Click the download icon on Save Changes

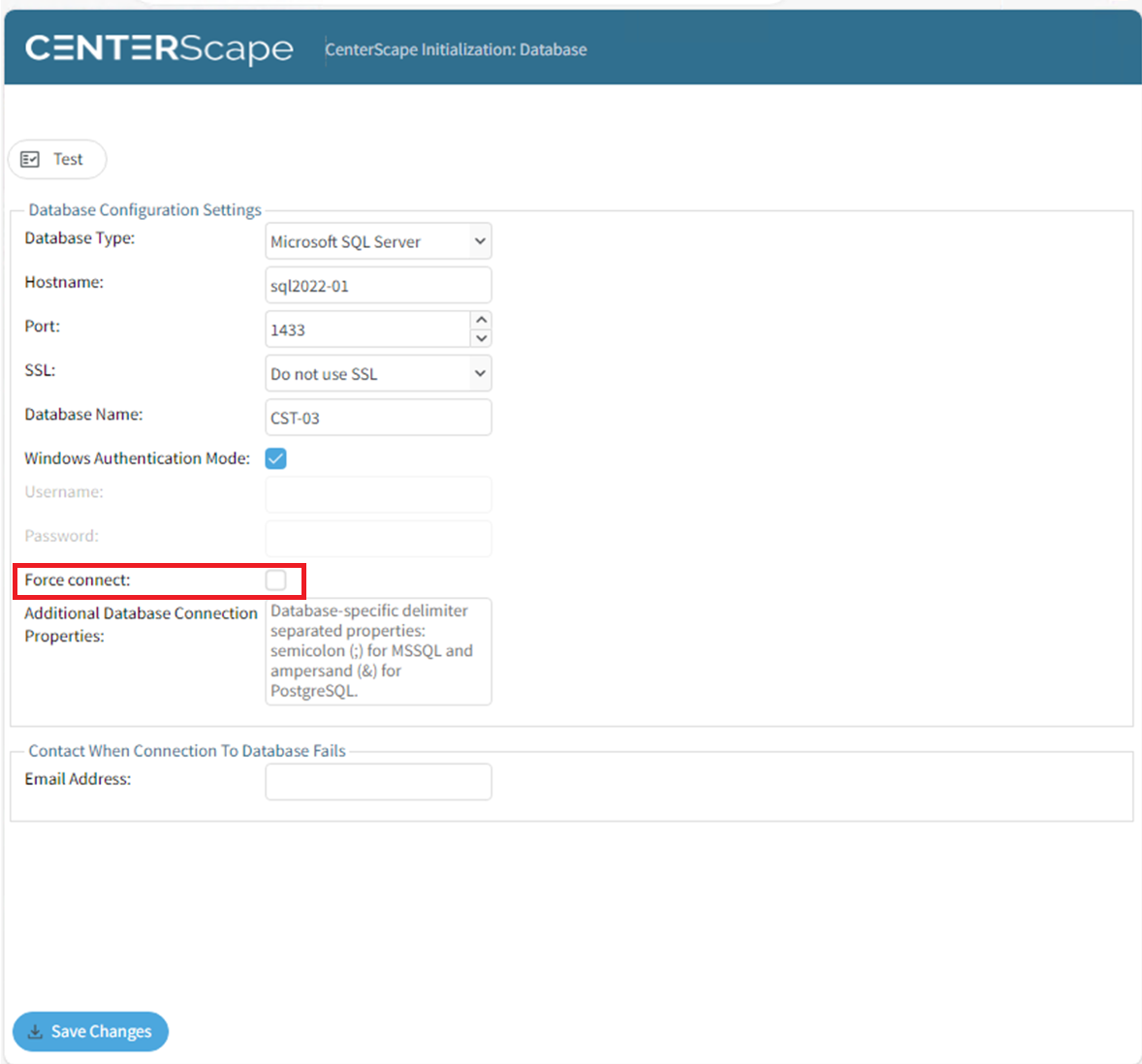(x=35, y=1032)
